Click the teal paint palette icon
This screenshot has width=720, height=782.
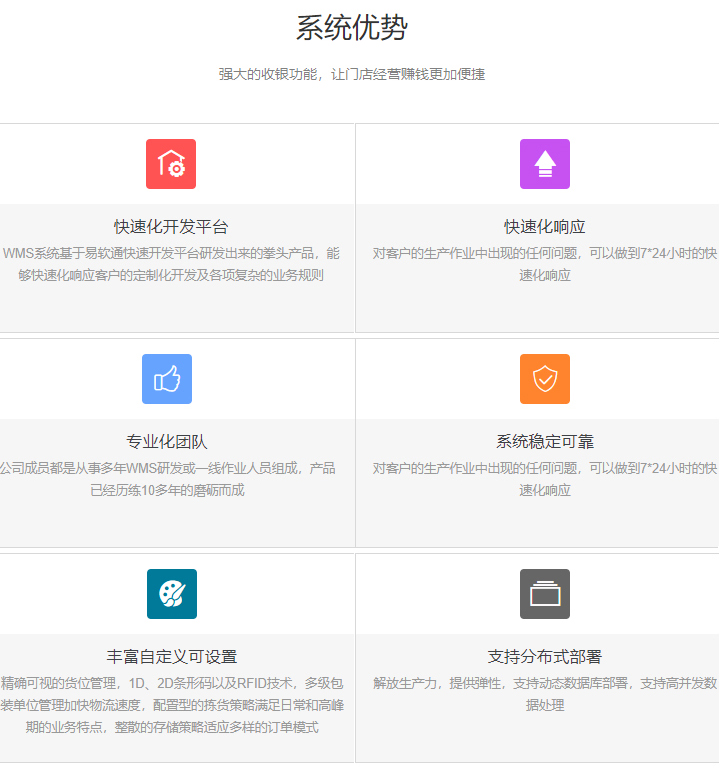point(171,594)
